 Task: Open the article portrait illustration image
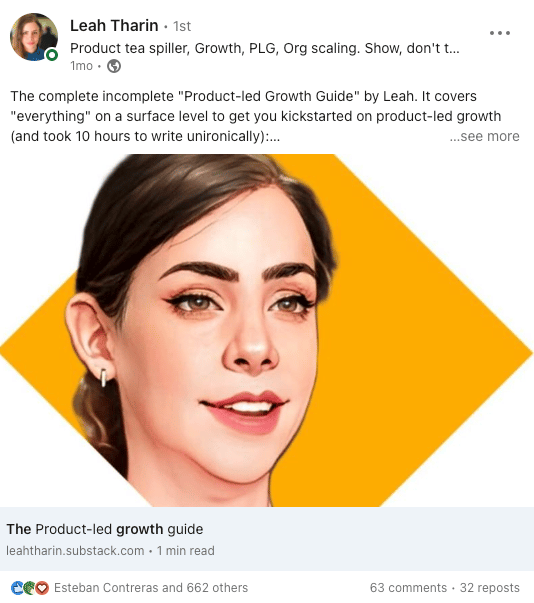(x=267, y=330)
